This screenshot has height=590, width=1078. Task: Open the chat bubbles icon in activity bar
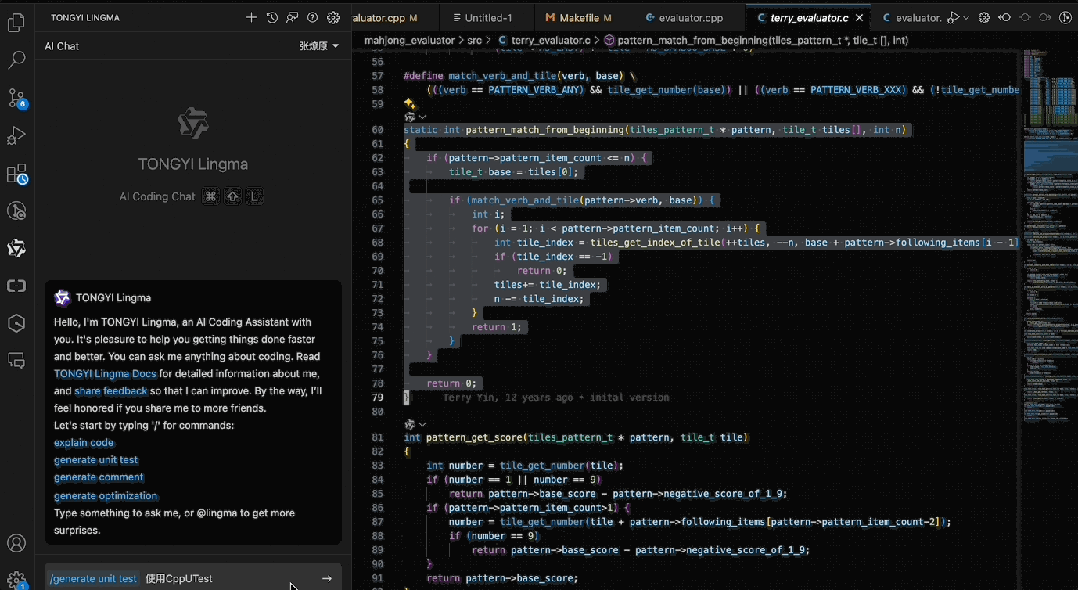click(16, 360)
